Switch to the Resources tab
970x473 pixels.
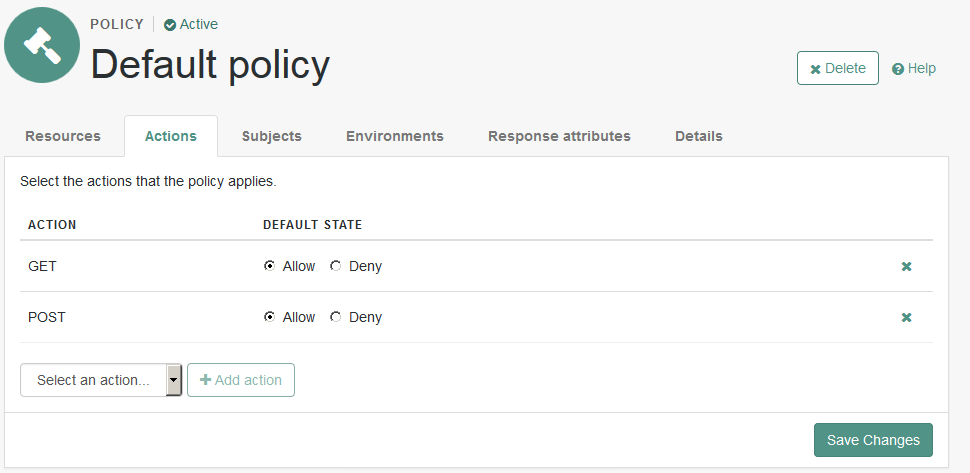63,136
